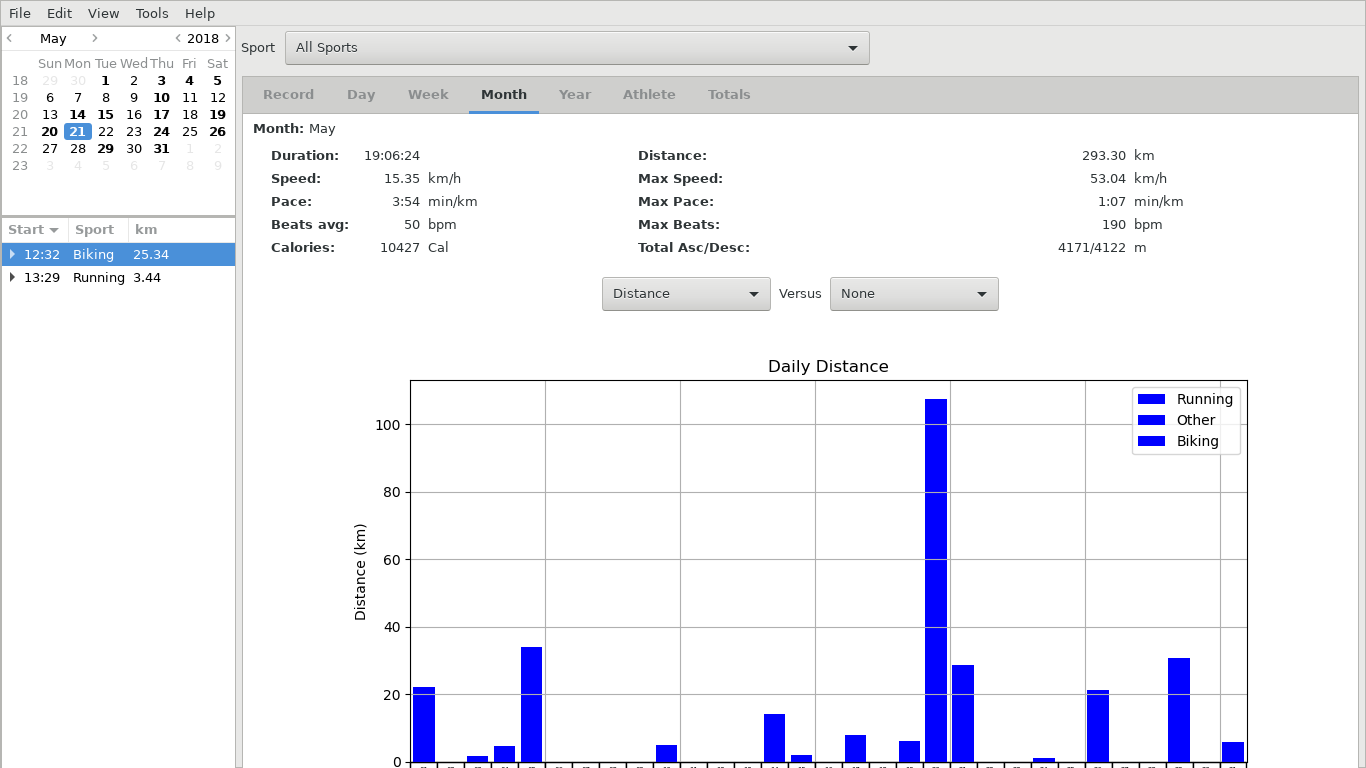The height and width of the screenshot is (768, 1366).
Task: Expand the 12:32 Biking activity row
Action: (x=12, y=255)
